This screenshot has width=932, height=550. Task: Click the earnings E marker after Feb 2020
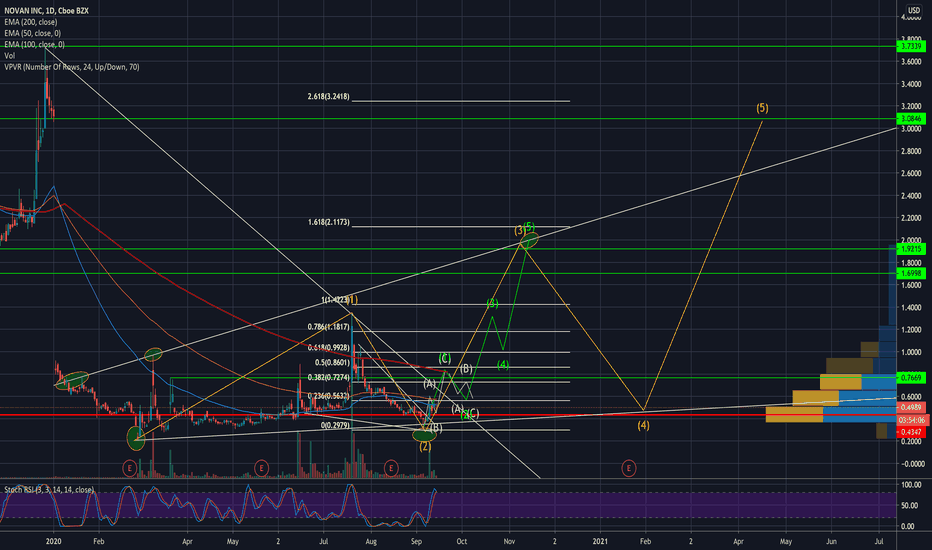(x=130, y=469)
